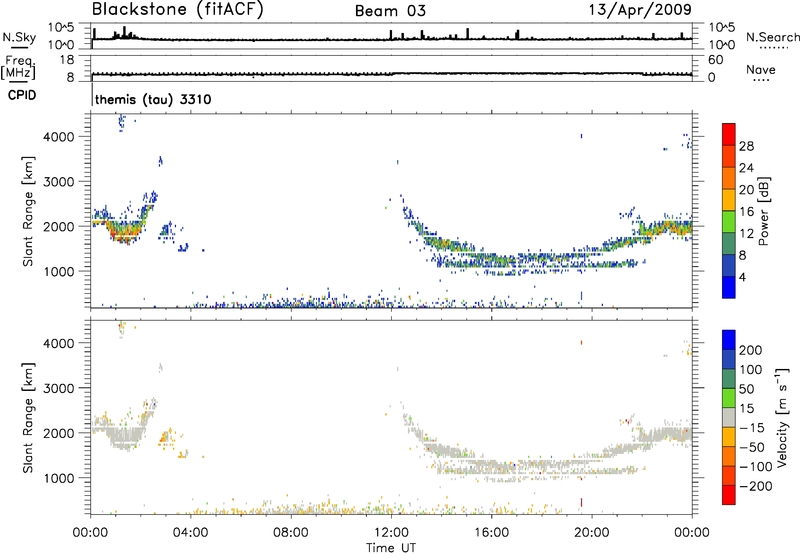Pick the blue top segment of Velocity colorbar
The width and height of the screenshot is (800, 554).
(x=729, y=340)
